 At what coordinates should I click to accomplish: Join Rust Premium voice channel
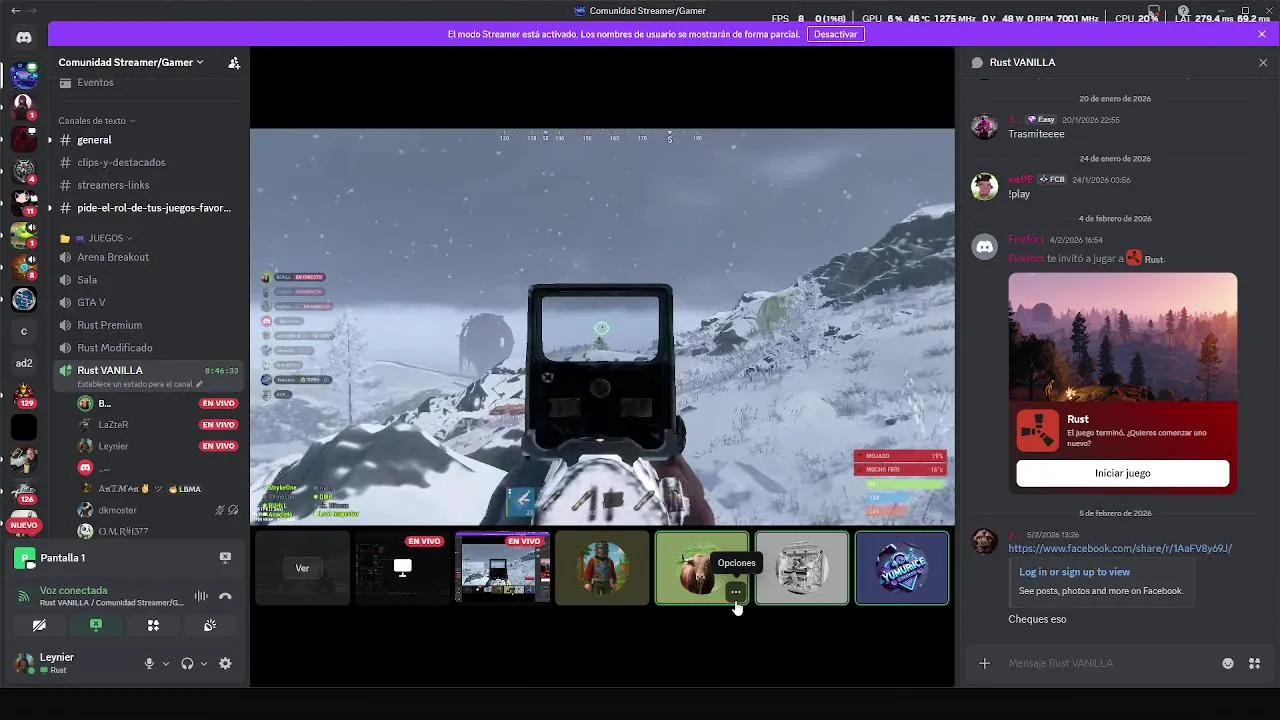pos(146,325)
